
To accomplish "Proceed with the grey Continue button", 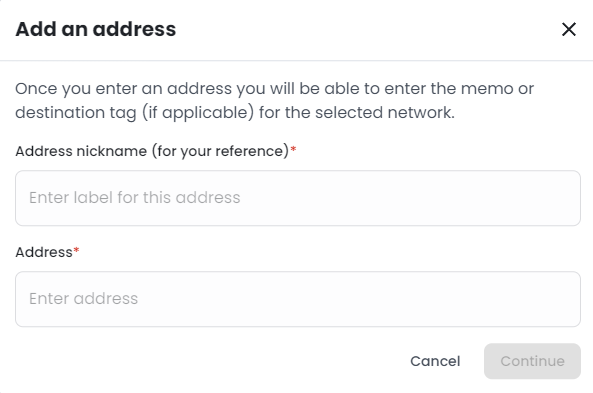I will pos(532,361).
